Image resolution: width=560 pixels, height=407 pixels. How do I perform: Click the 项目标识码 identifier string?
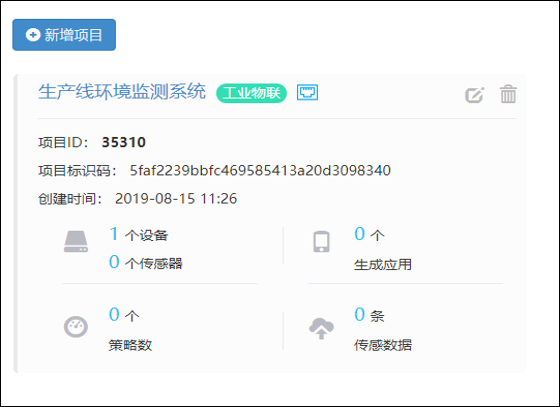point(260,170)
